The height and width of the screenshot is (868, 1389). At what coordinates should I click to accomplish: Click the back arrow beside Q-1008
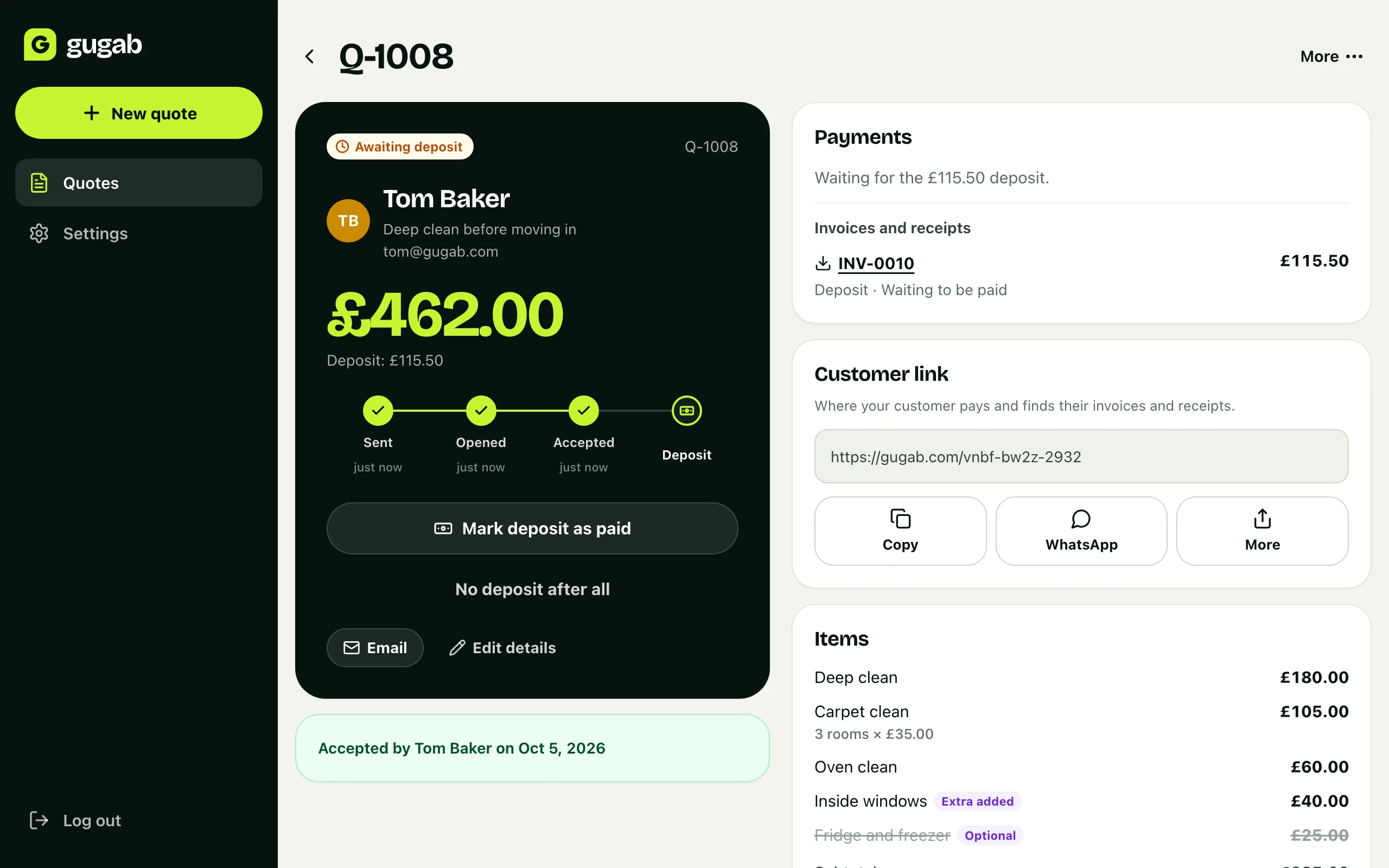[x=309, y=56]
